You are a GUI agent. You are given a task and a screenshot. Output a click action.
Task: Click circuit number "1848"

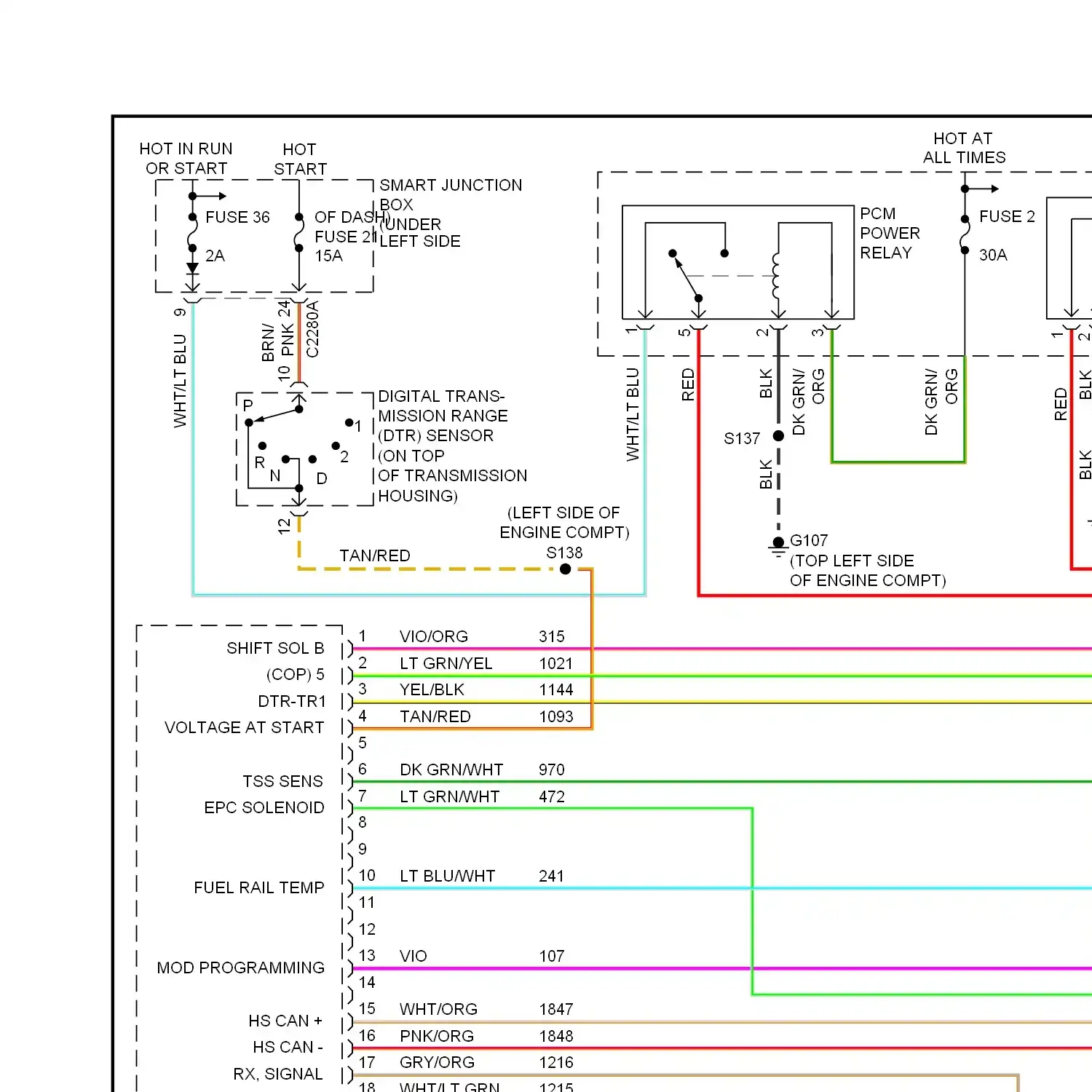coord(556,1036)
